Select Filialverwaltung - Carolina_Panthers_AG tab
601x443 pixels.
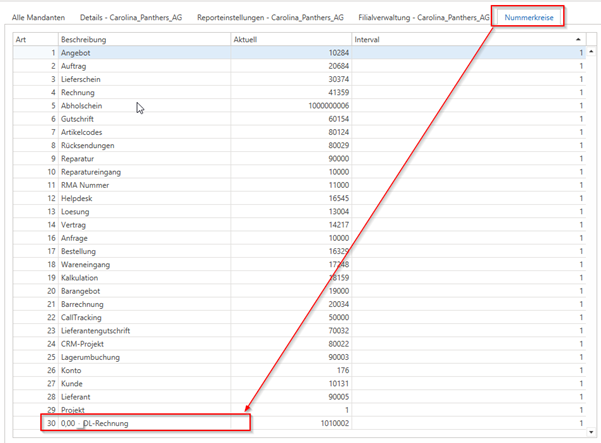click(x=418, y=18)
